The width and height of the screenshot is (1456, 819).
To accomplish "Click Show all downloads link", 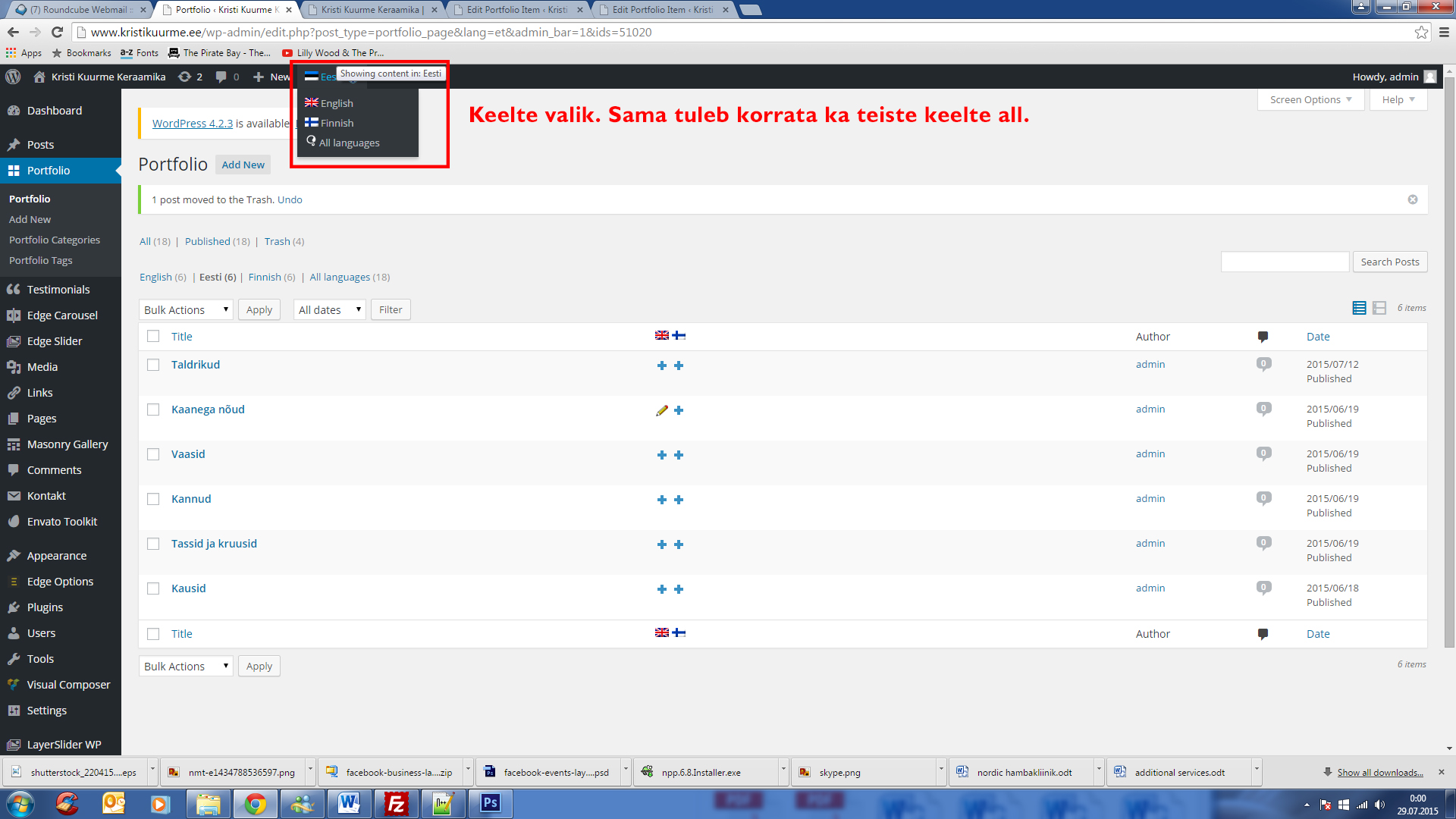I will pos(1380,772).
